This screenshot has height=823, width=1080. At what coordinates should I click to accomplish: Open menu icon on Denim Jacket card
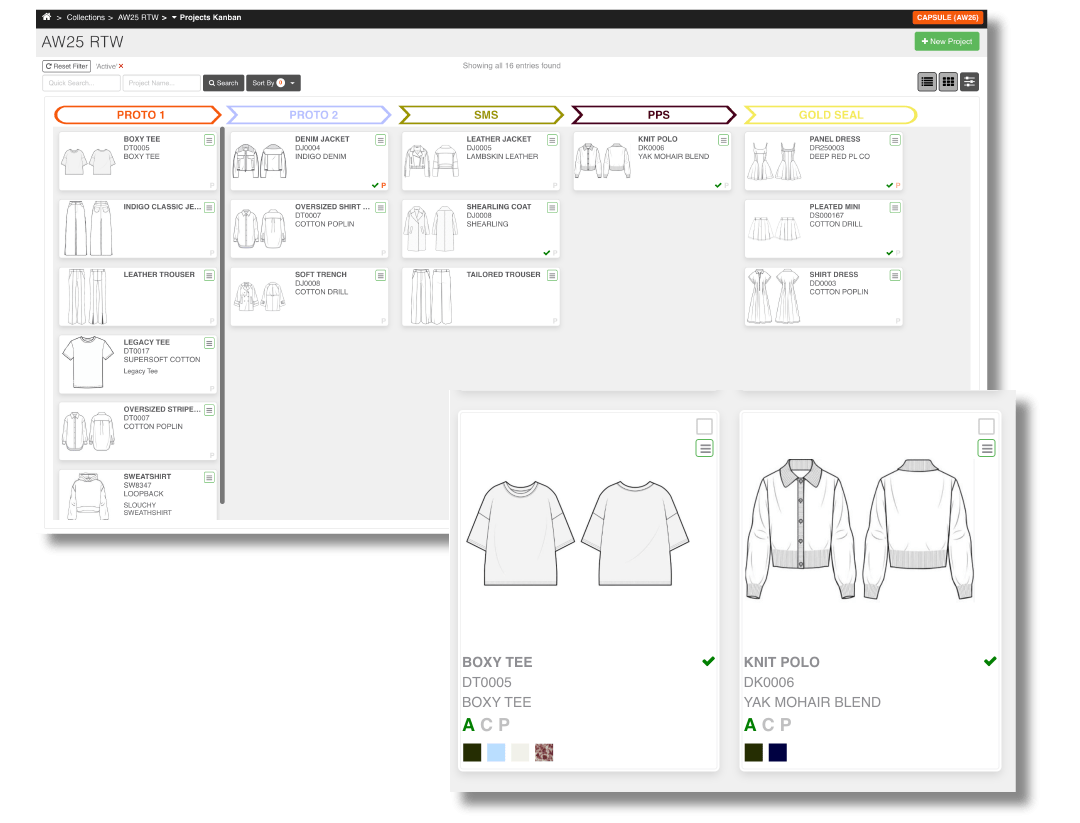click(381, 140)
